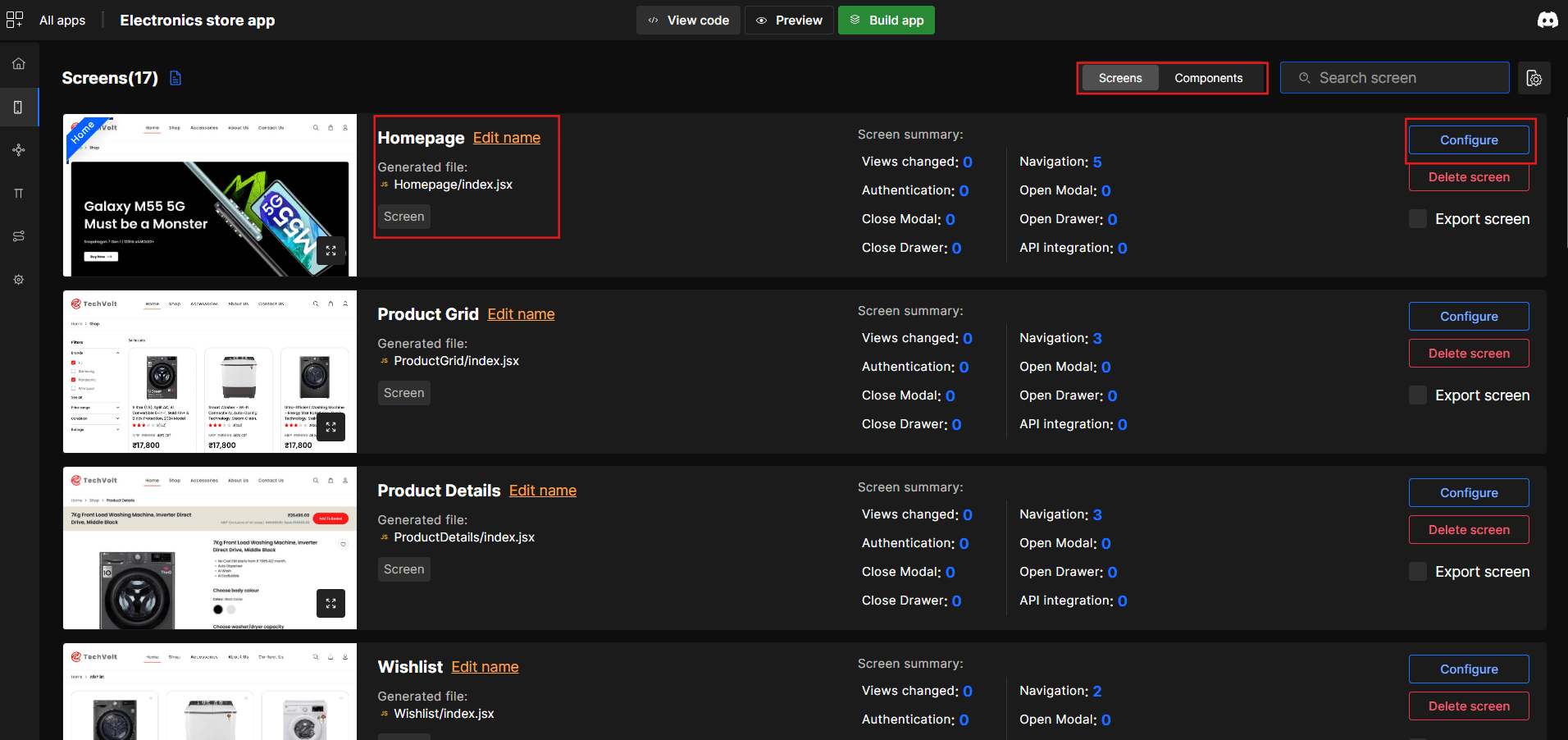Click Edit name next to Product Details
The image size is (1568, 740).
tap(543, 491)
